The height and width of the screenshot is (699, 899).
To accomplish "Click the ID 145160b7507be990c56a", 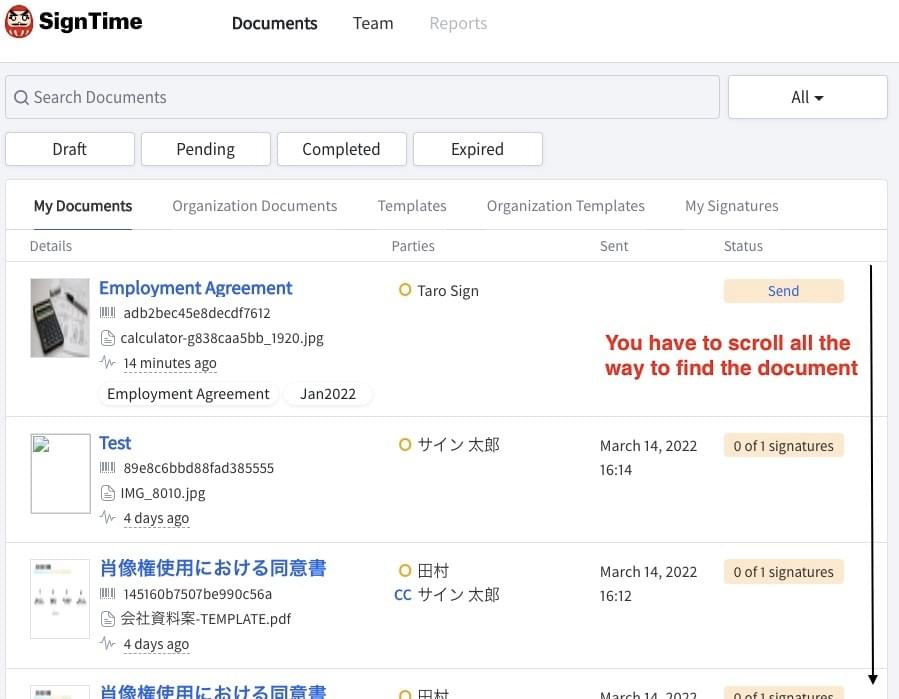I will (x=197, y=594).
